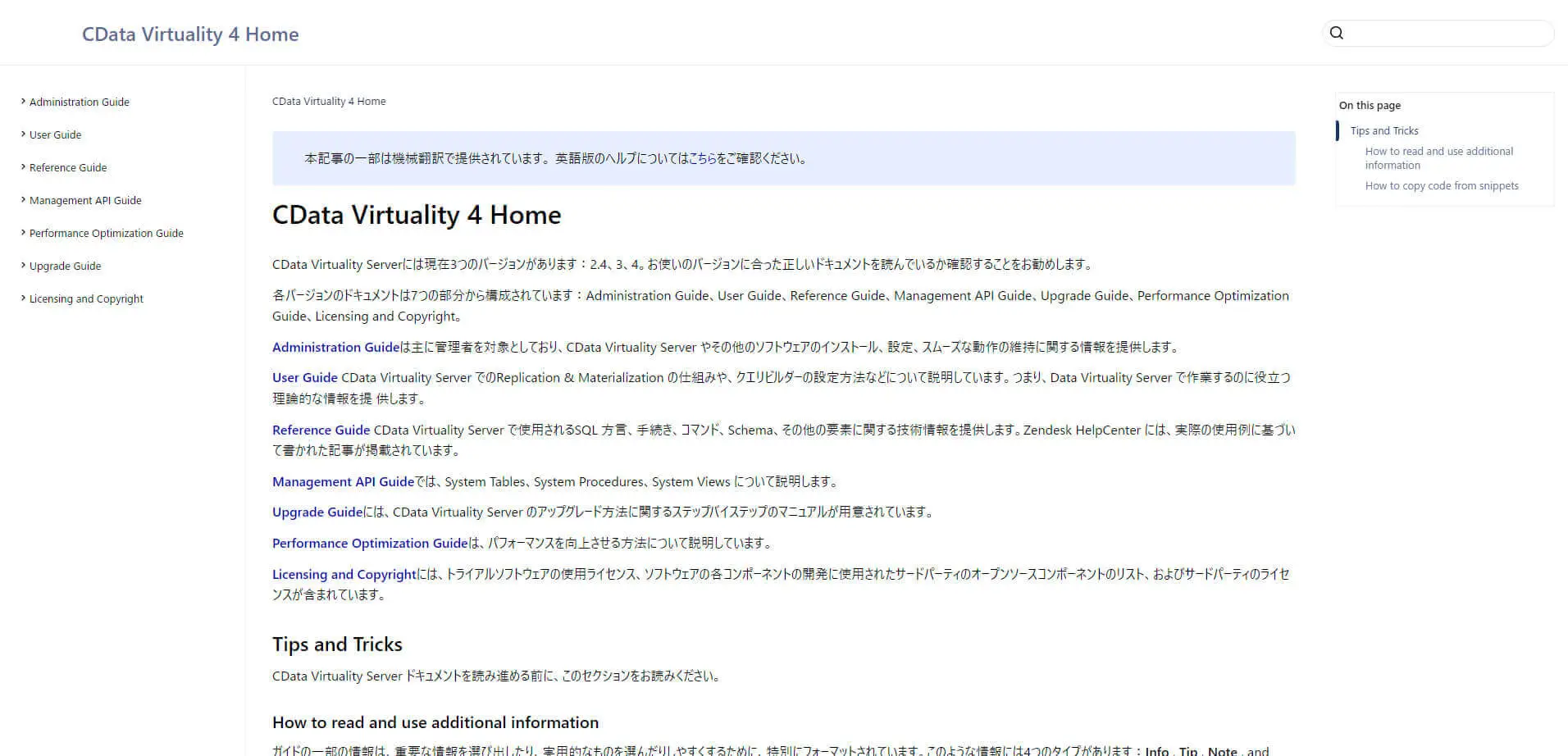1568x756 pixels.
Task: Follow the Performance Optimization Guide body link
Action: 370,543
